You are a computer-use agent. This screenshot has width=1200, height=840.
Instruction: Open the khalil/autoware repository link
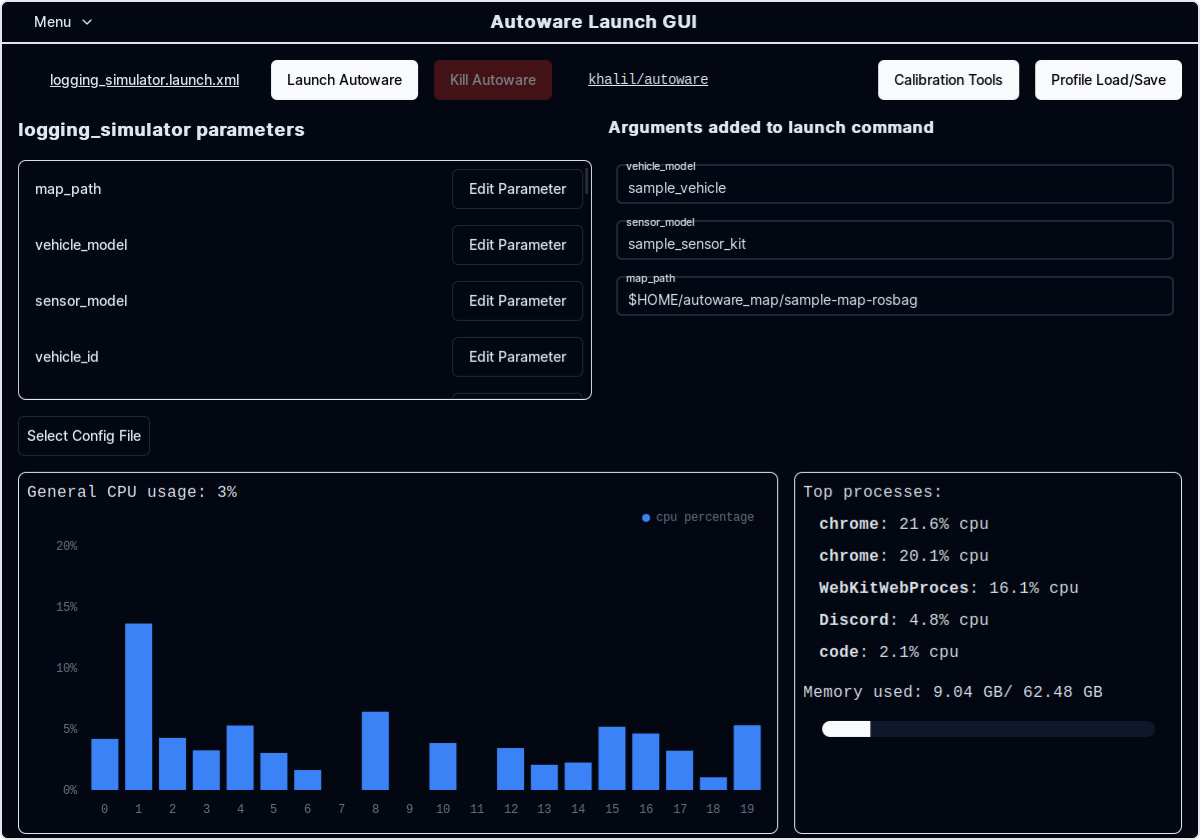click(x=647, y=79)
